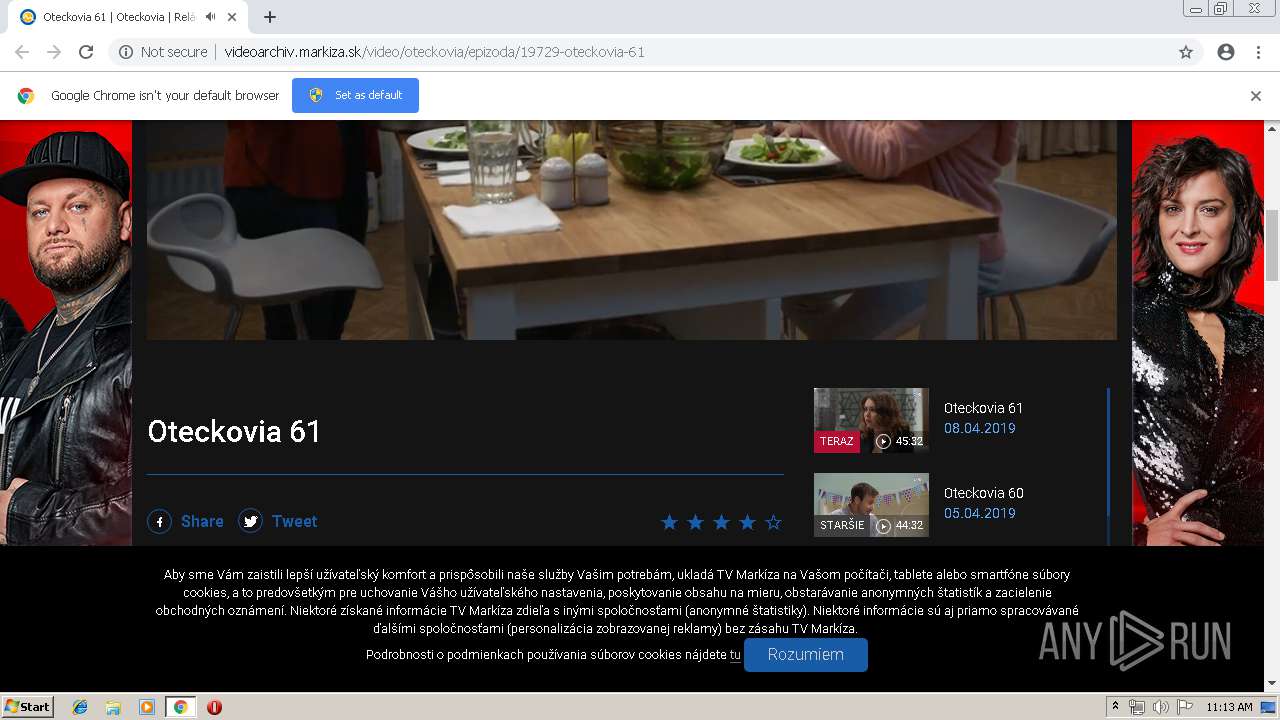Rate episode five stars
The width and height of the screenshot is (1280, 720).
point(773,522)
